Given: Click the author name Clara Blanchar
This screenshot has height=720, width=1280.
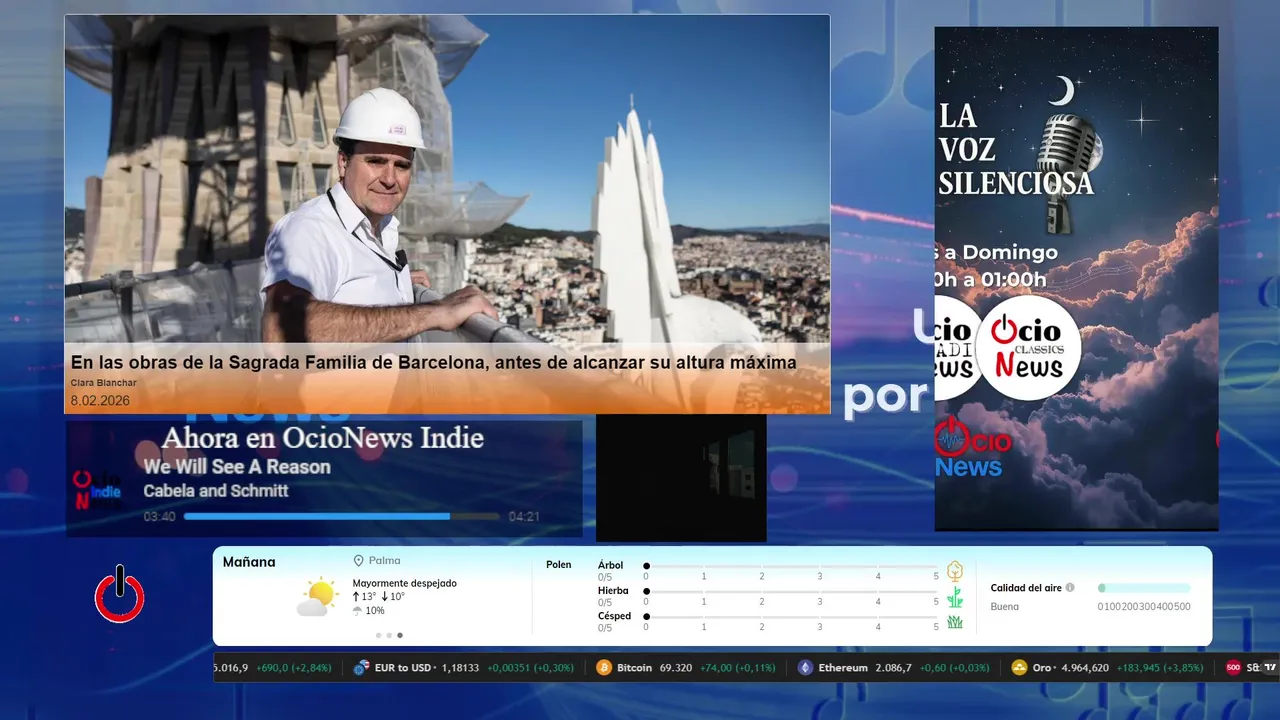Looking at the screenshot, I should [x=104, y=383].
